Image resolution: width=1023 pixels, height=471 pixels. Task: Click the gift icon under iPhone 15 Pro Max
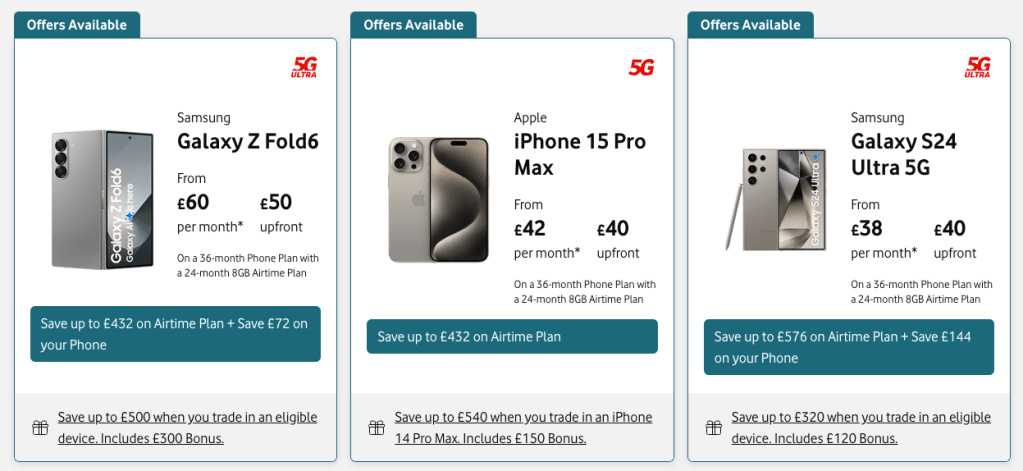(x=377, y=428)
